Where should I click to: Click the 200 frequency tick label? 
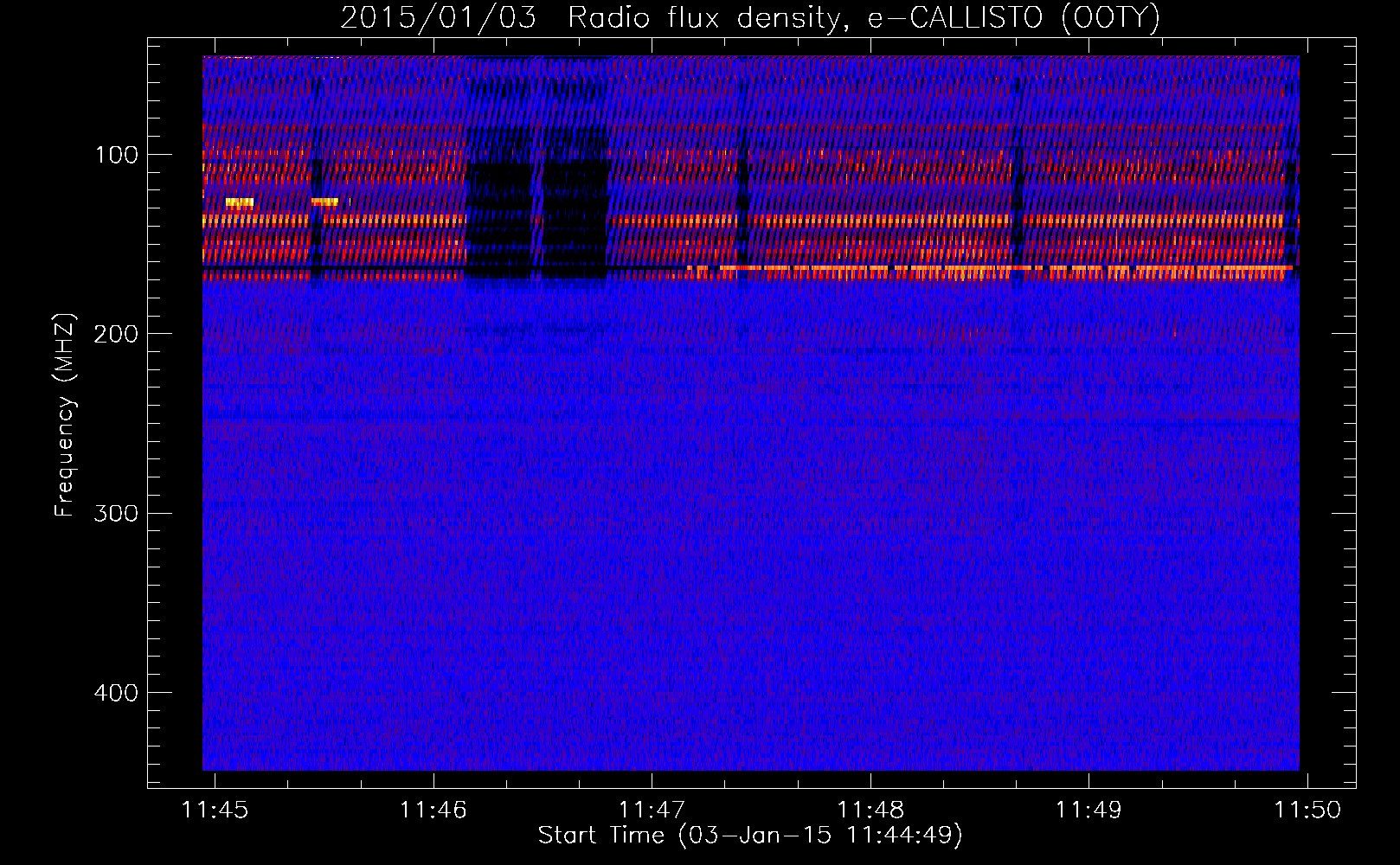point(116,334)
